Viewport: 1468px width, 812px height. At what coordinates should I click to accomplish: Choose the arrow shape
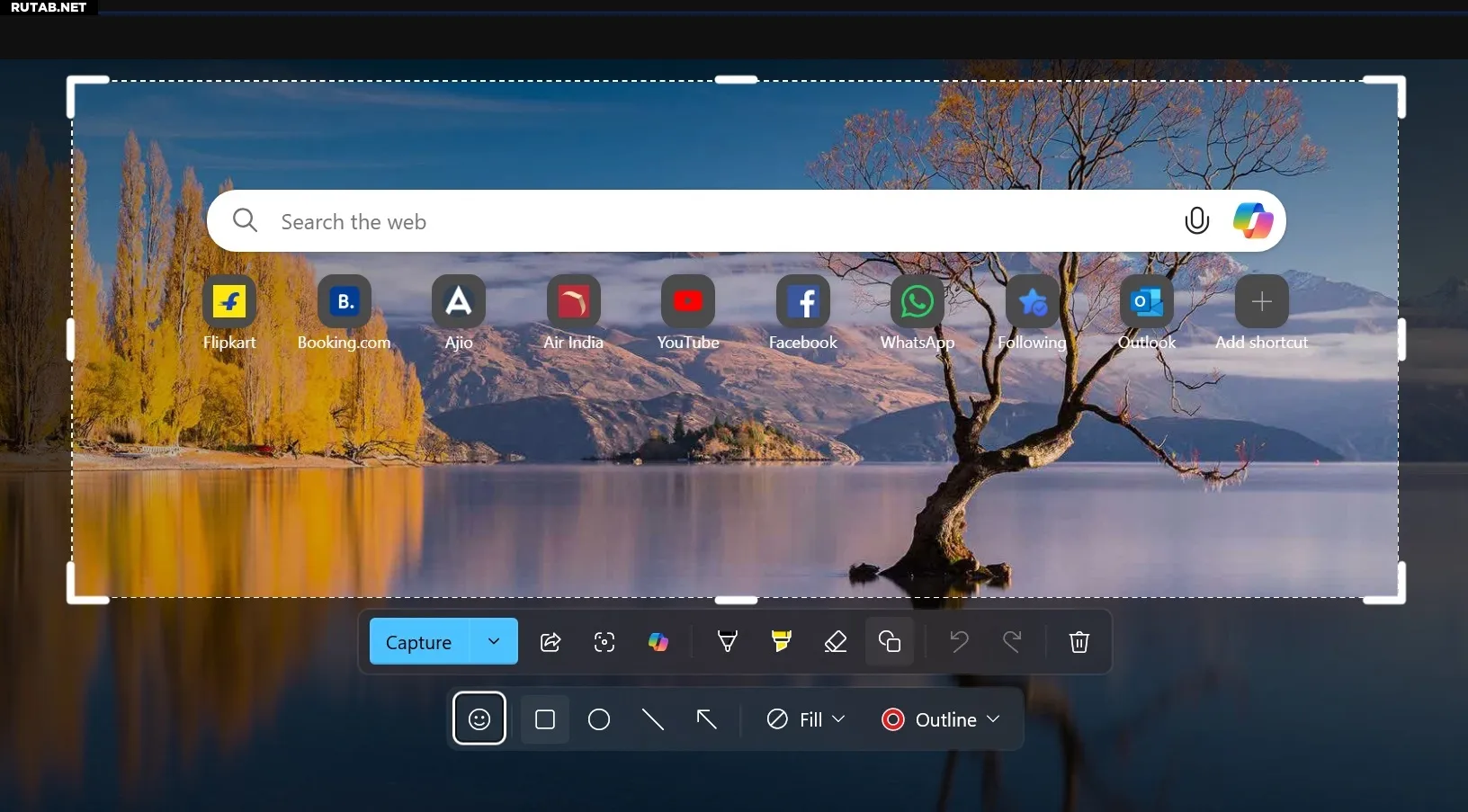point(707,719)
